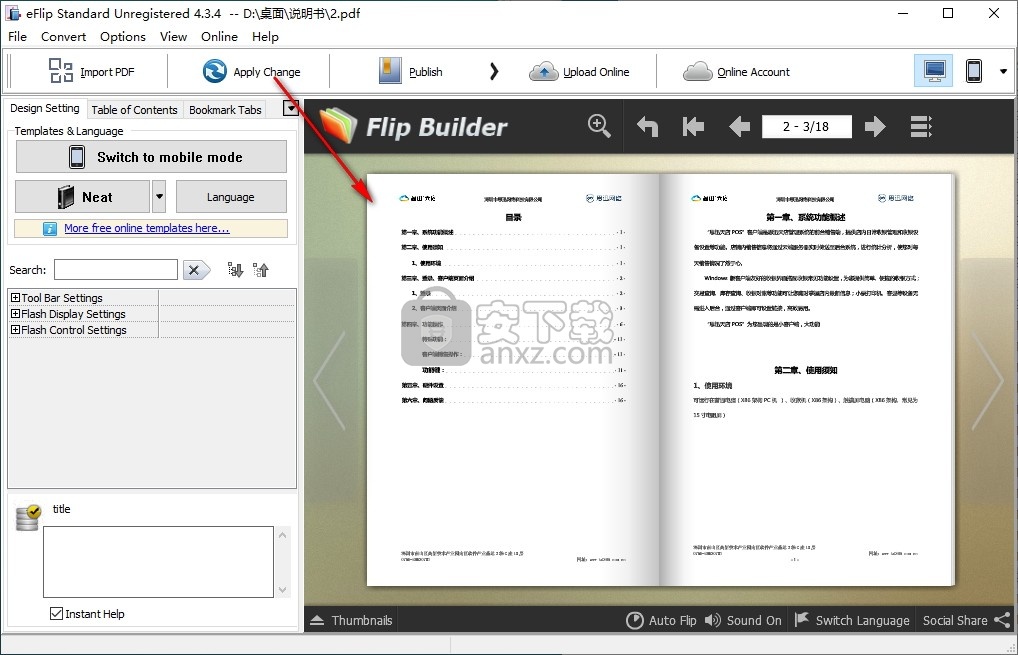This screenshot has width=1018, height=655.
Task: Open the Neat template dropdown arrow
Action: coord(159,197)
